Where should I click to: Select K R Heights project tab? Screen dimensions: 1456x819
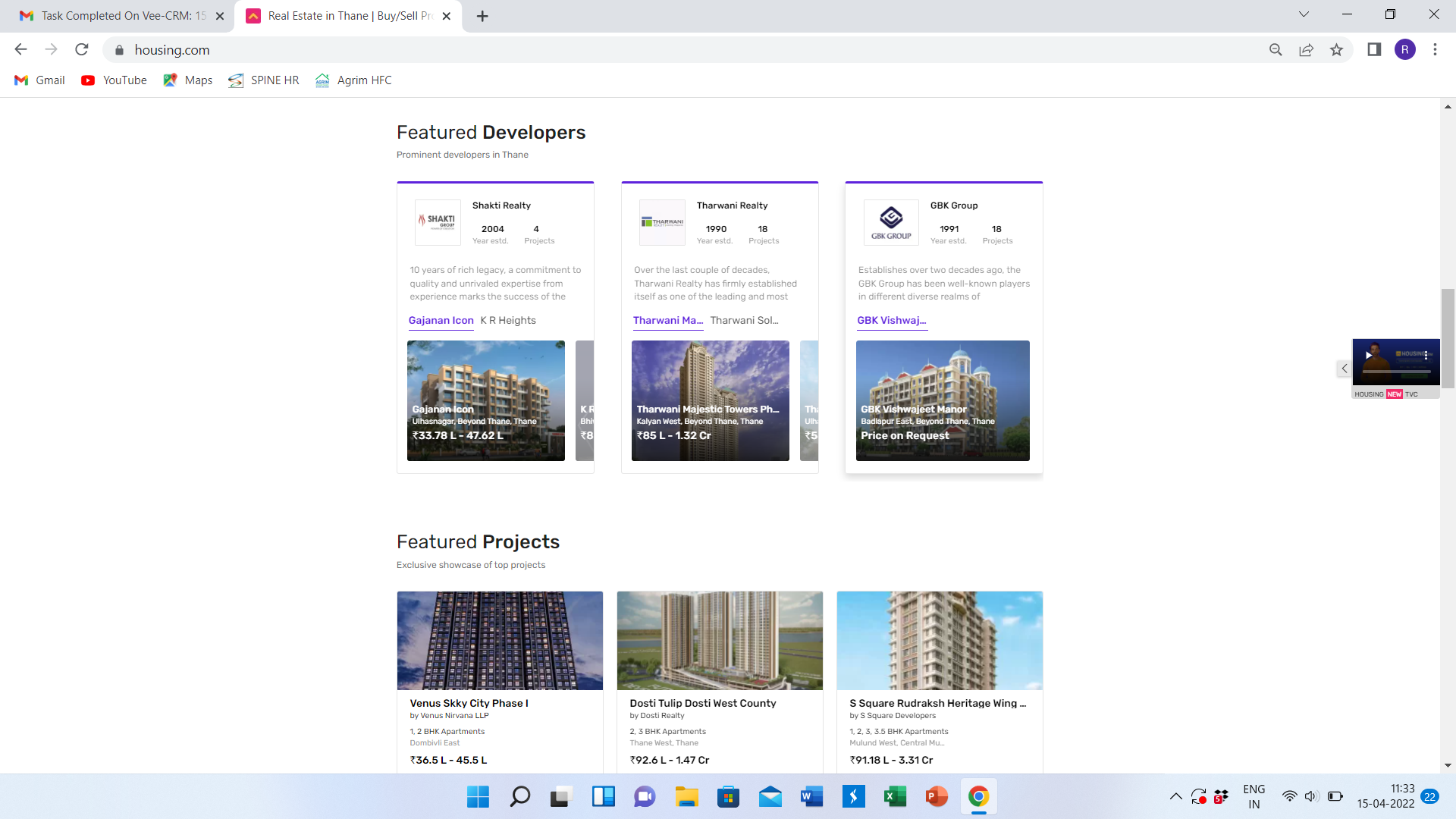[508, 321]
